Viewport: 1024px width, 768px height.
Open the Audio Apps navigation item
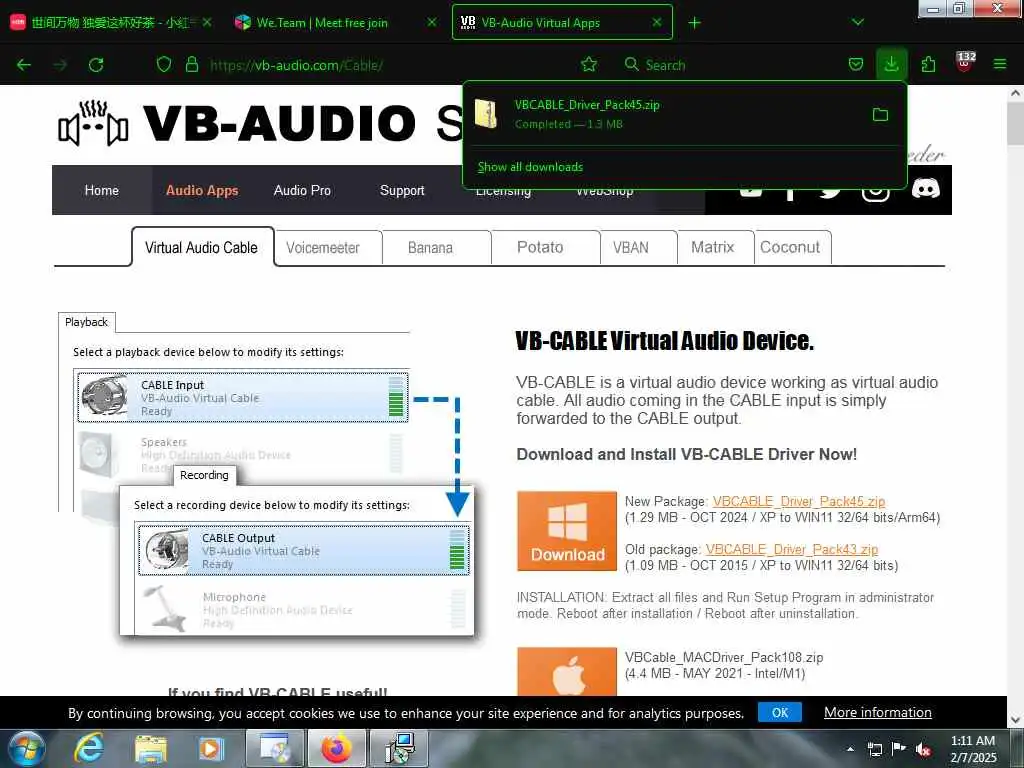click(x=202, y=190)
